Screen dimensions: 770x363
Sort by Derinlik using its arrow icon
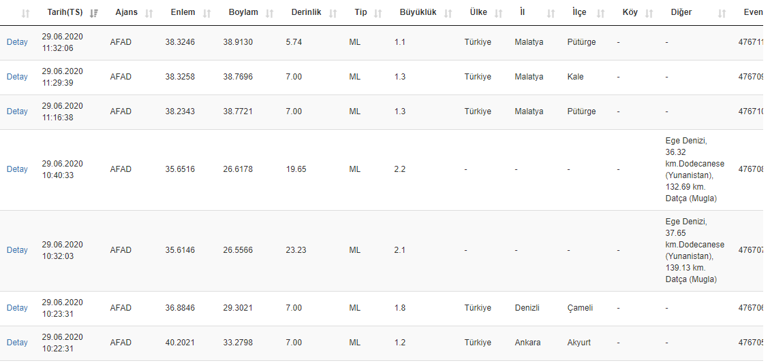[x=333, y=13]
